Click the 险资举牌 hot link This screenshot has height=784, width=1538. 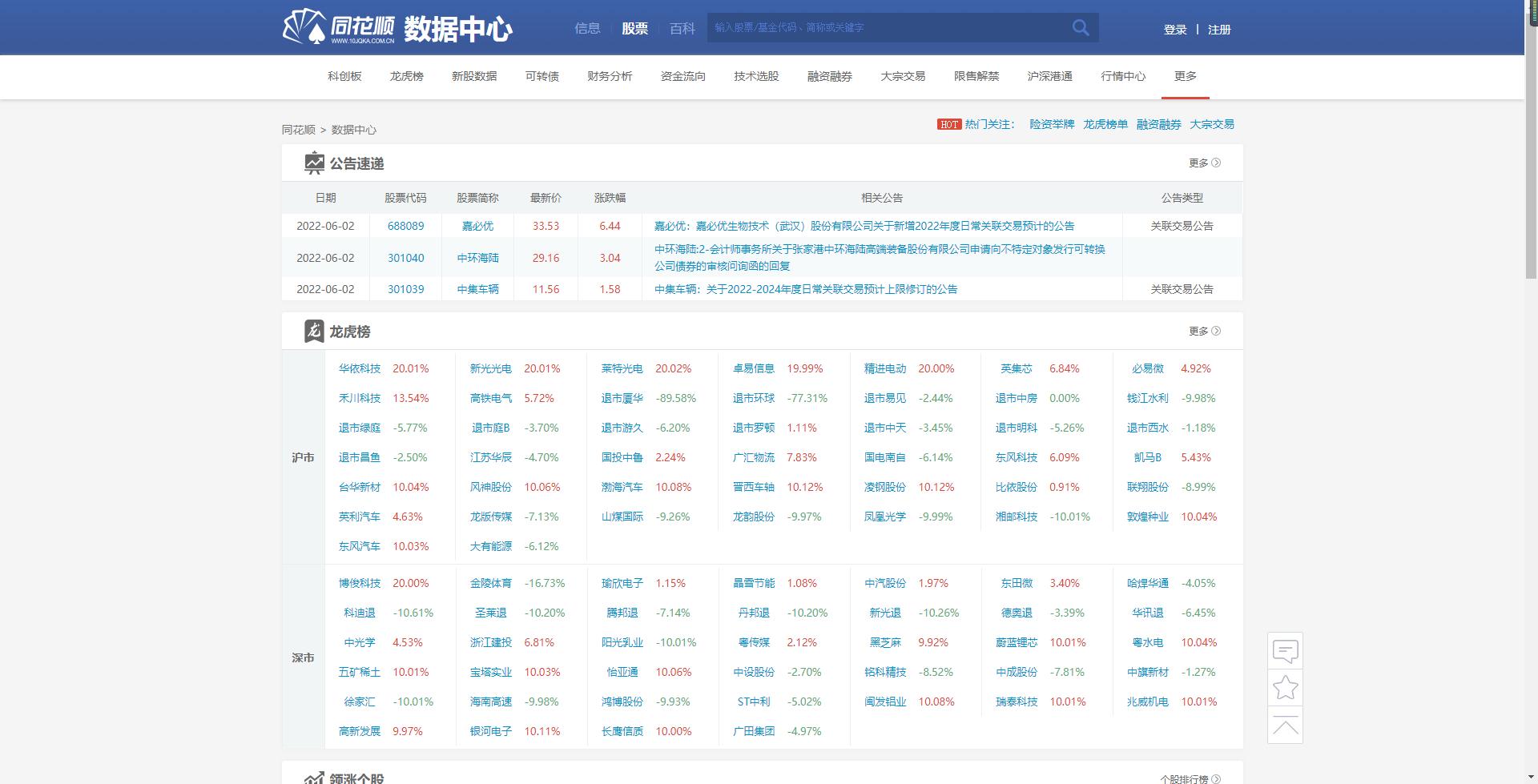(x=1052, y=124)
